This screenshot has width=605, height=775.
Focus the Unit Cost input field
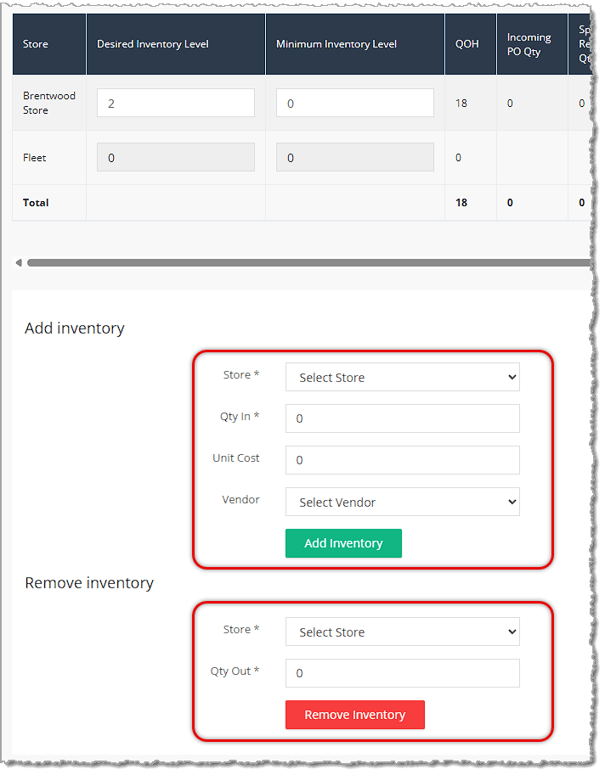click(x=402, y=460)
